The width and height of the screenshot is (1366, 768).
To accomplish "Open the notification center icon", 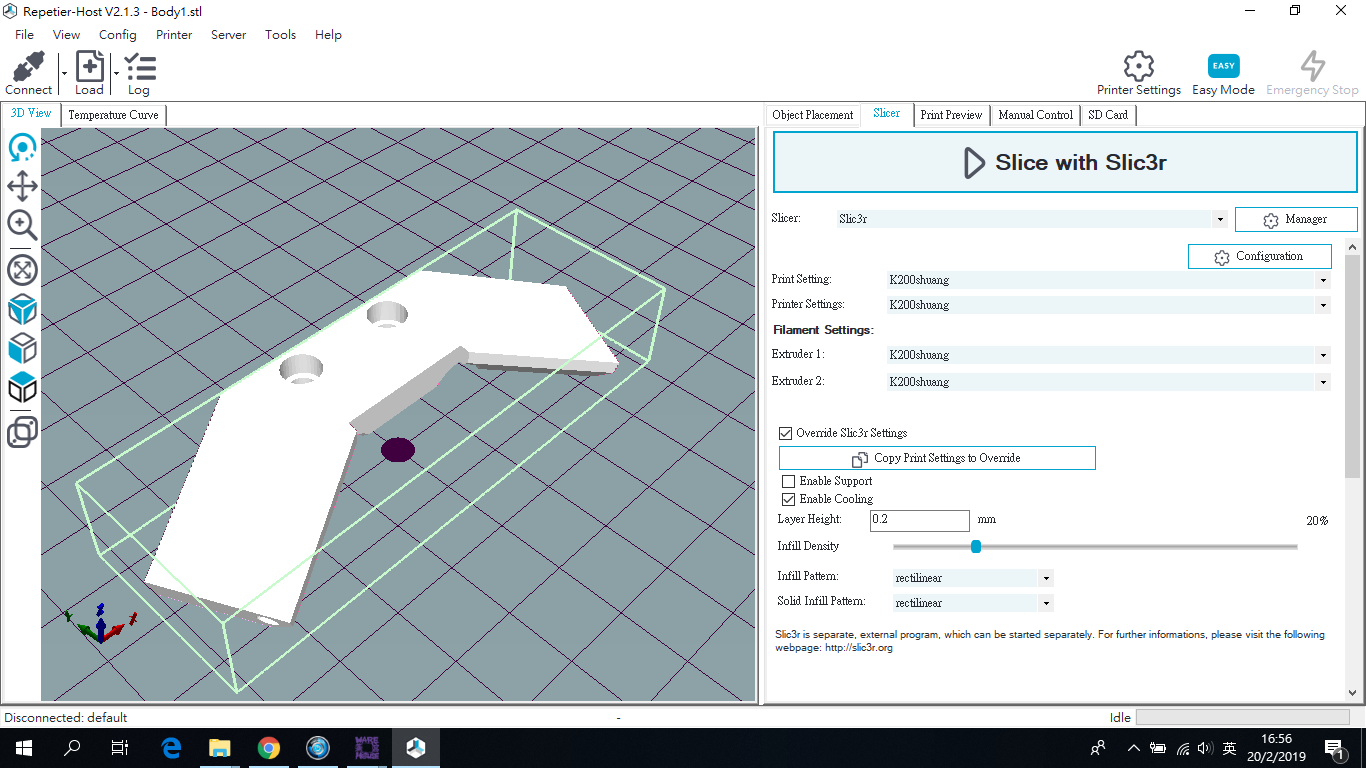I will coord(1335,748).
